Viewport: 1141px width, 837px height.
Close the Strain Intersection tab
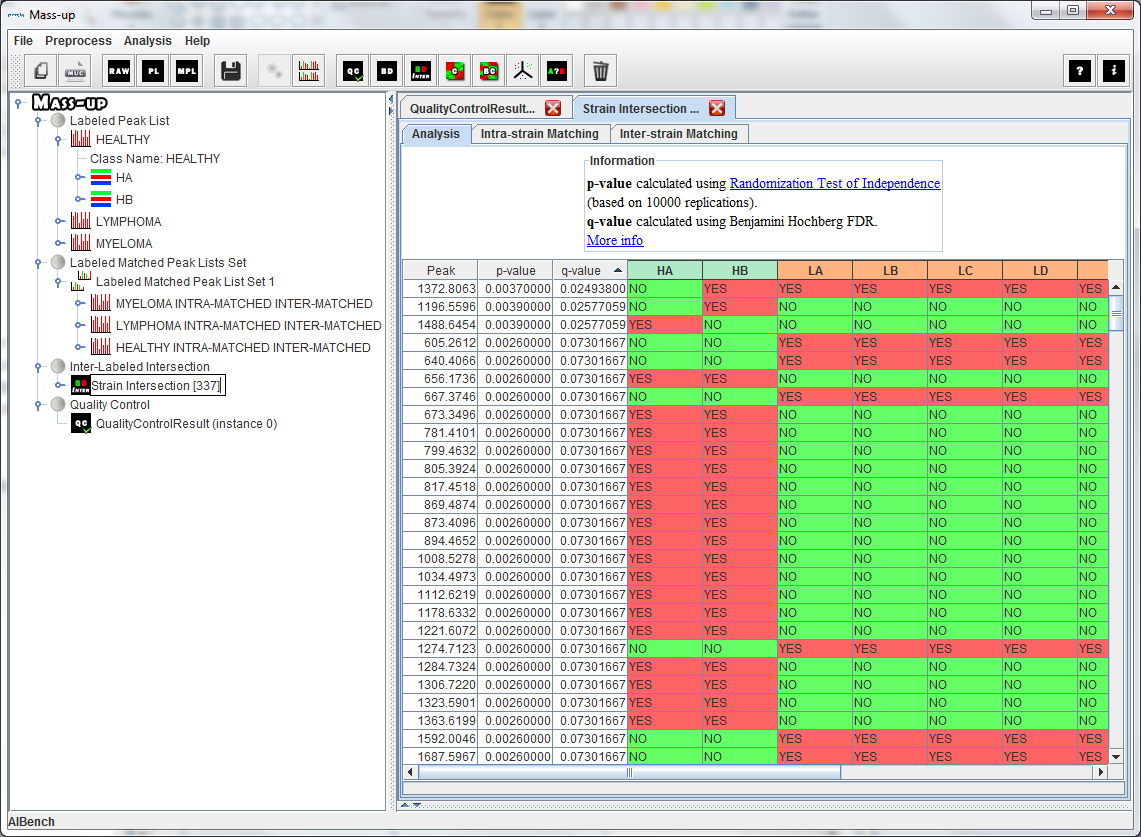(x=717, y=108)
